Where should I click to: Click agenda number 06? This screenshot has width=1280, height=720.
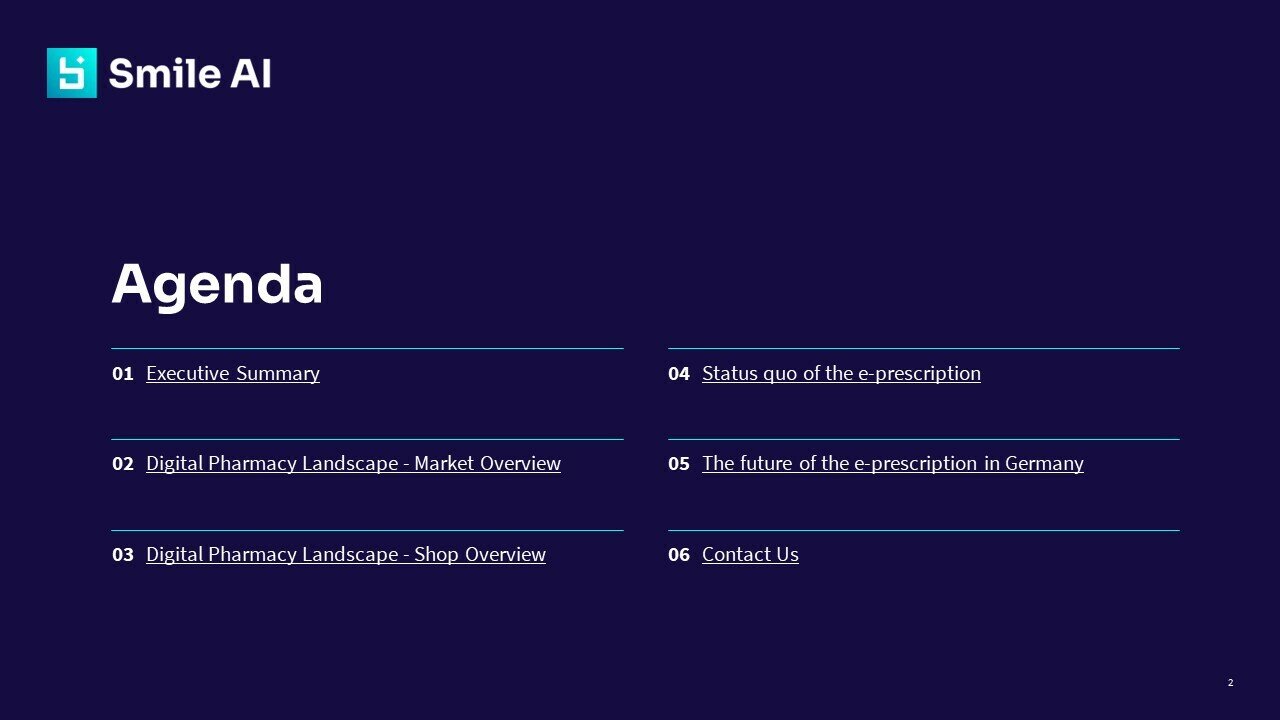point(679,555)
